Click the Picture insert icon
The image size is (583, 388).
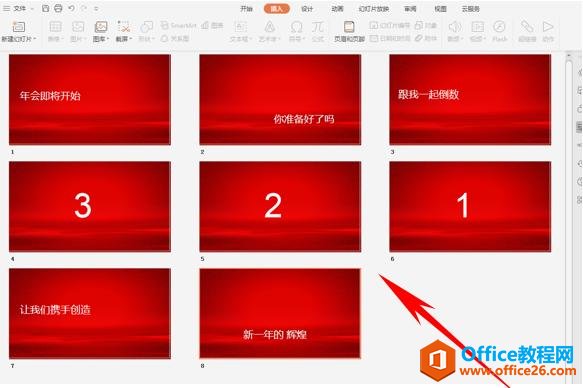coord(78,27)
